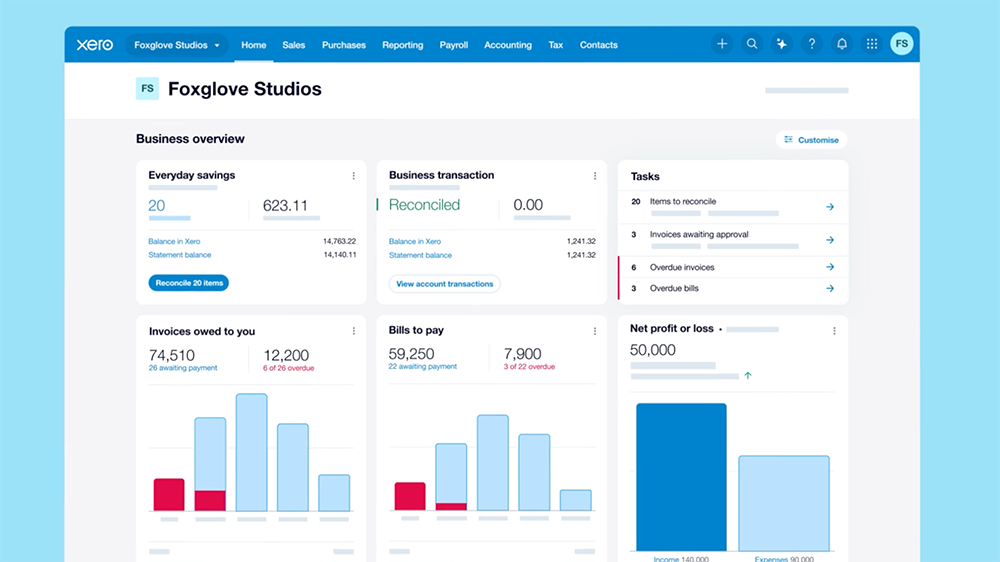Click Balance in Xero under Business transaction
1000x562 pixels.
tap(415, 241)
